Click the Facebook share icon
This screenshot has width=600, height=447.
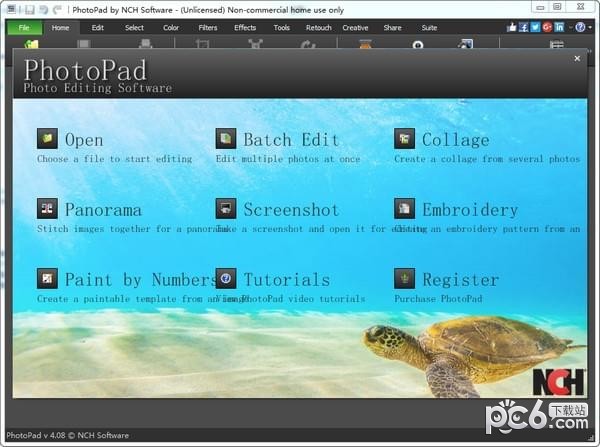tap(524, 27)
